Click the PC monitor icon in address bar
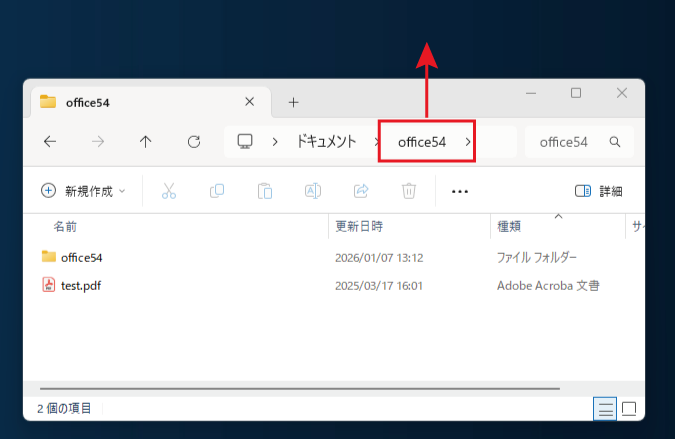Screen dimensions: 675x439 pos(245,141)
